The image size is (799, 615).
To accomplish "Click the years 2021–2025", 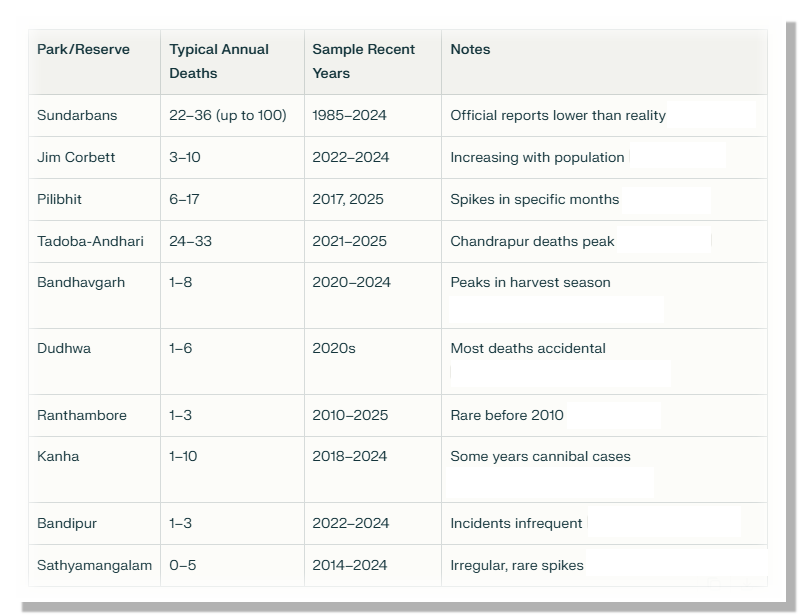I will click(x=350, y=241).
